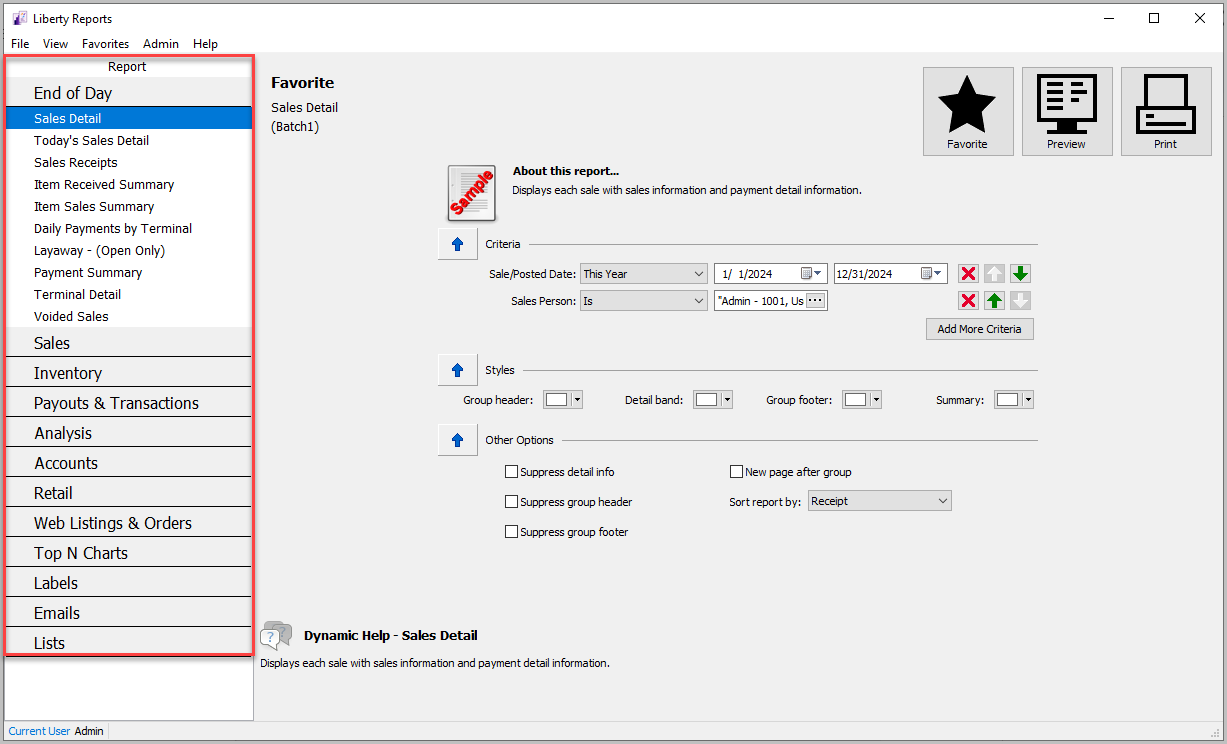Move Sales Person criteria up
This screenshot has width=1227, height=744.
[x=994, y=301]
